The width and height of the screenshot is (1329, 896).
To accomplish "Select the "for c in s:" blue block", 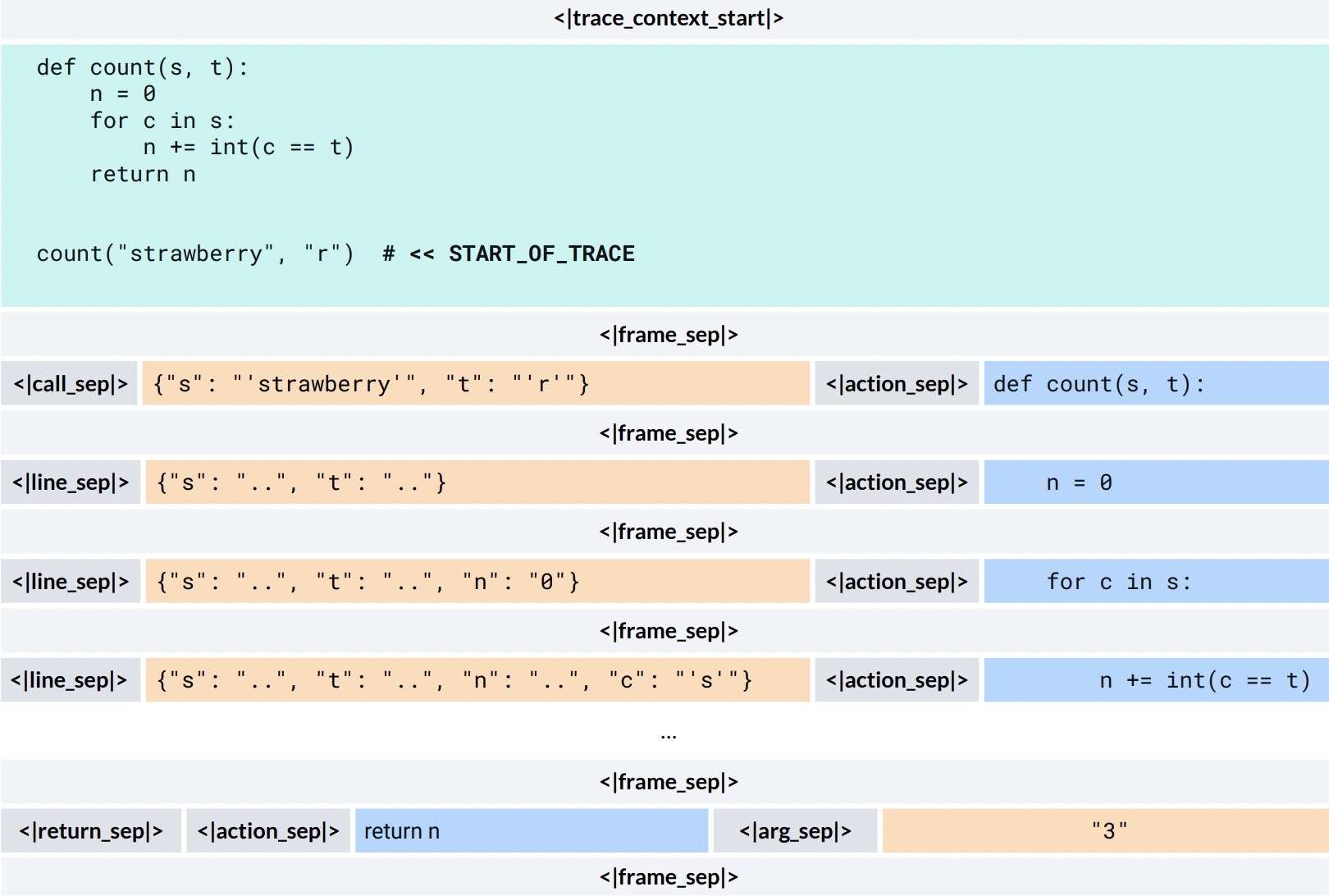I will (x=1155, y=582).
